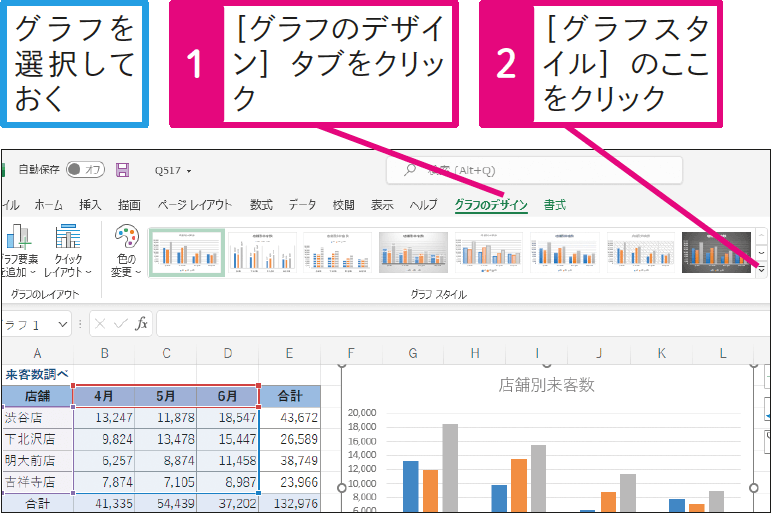
Task: Select the gray-background fourth chart style
Action: pos(413,252)
